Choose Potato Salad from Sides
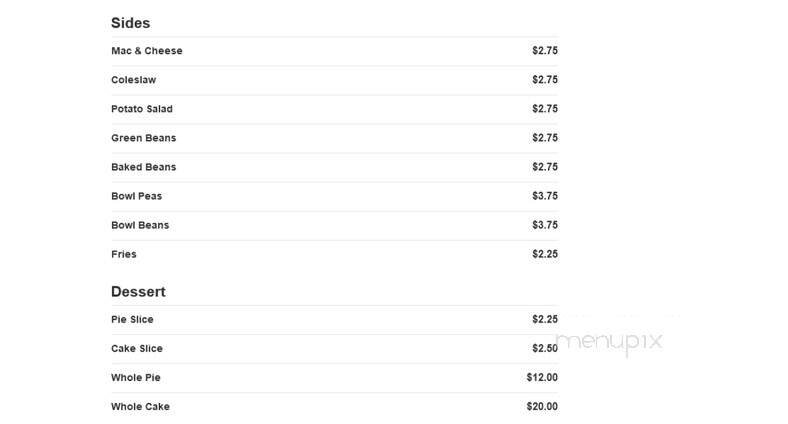 click(x=142, y=109)
